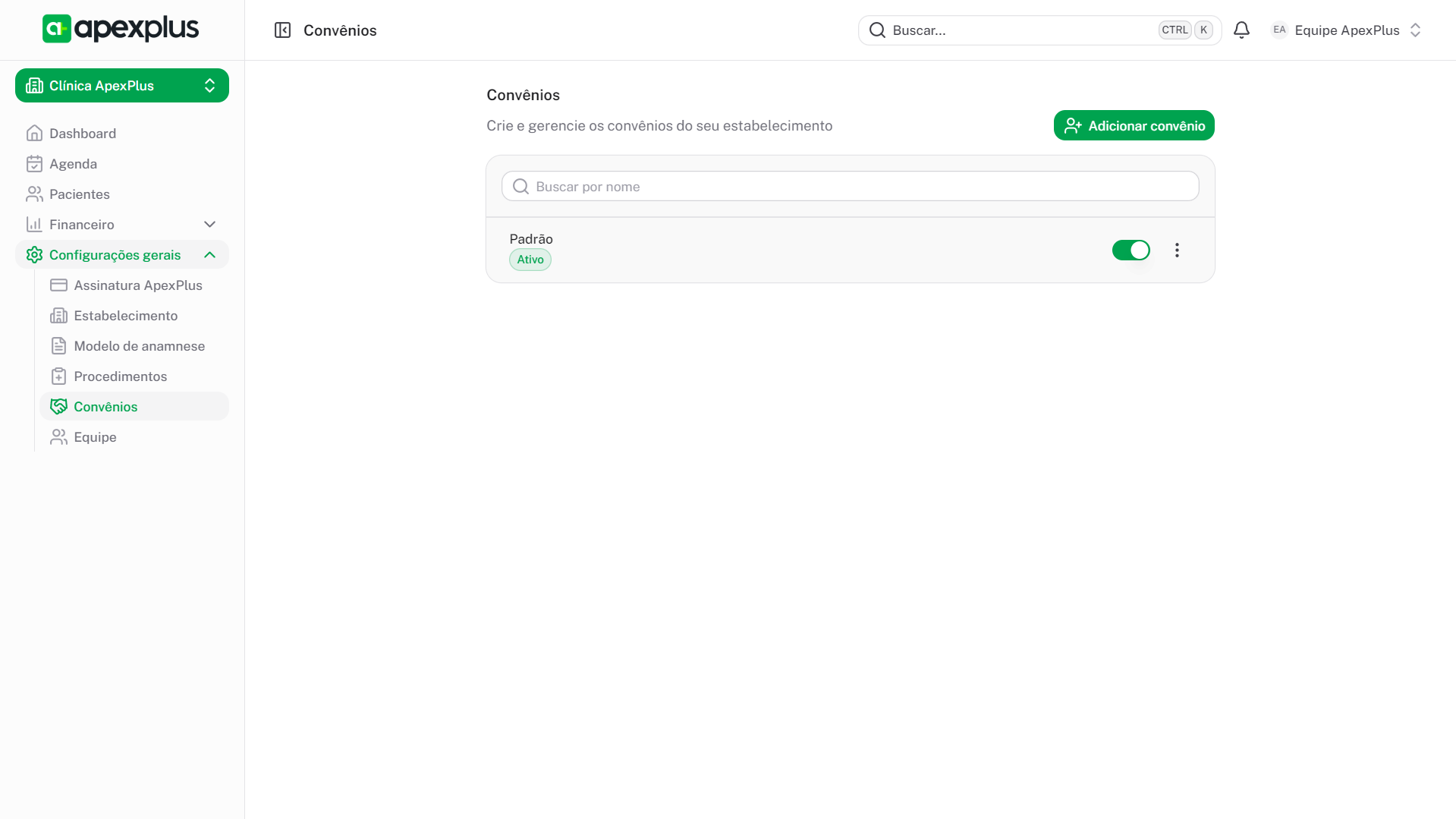Open notifications bell
Image resolution: width=1456 pixels, height=819 pixels.
[x=1241, y=30]
